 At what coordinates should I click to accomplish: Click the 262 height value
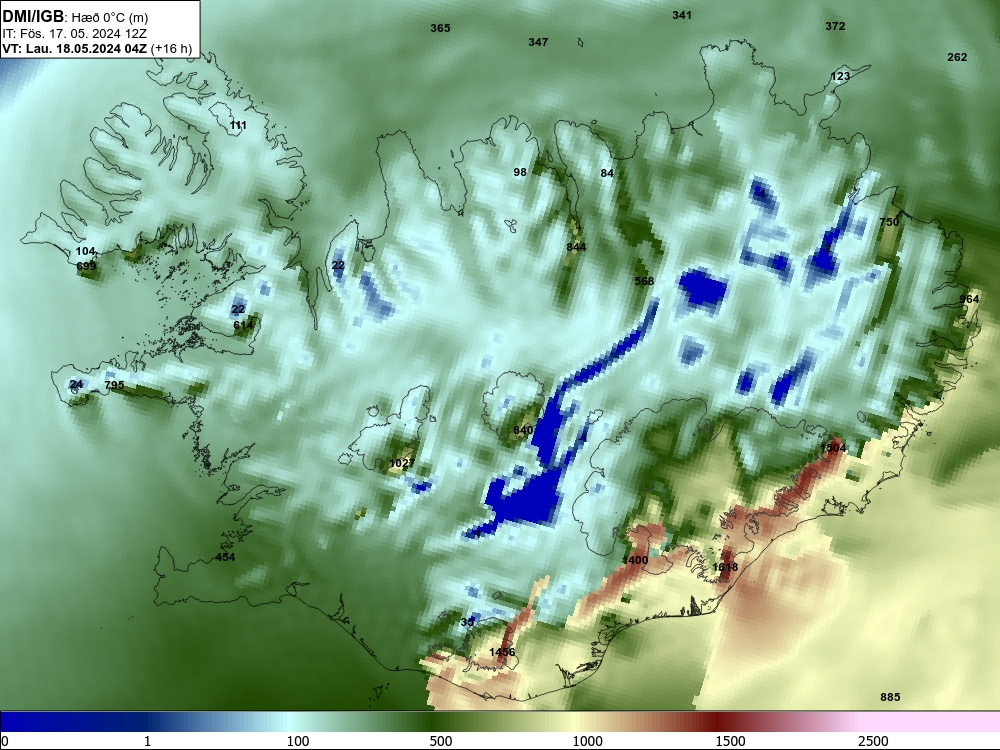957,57
